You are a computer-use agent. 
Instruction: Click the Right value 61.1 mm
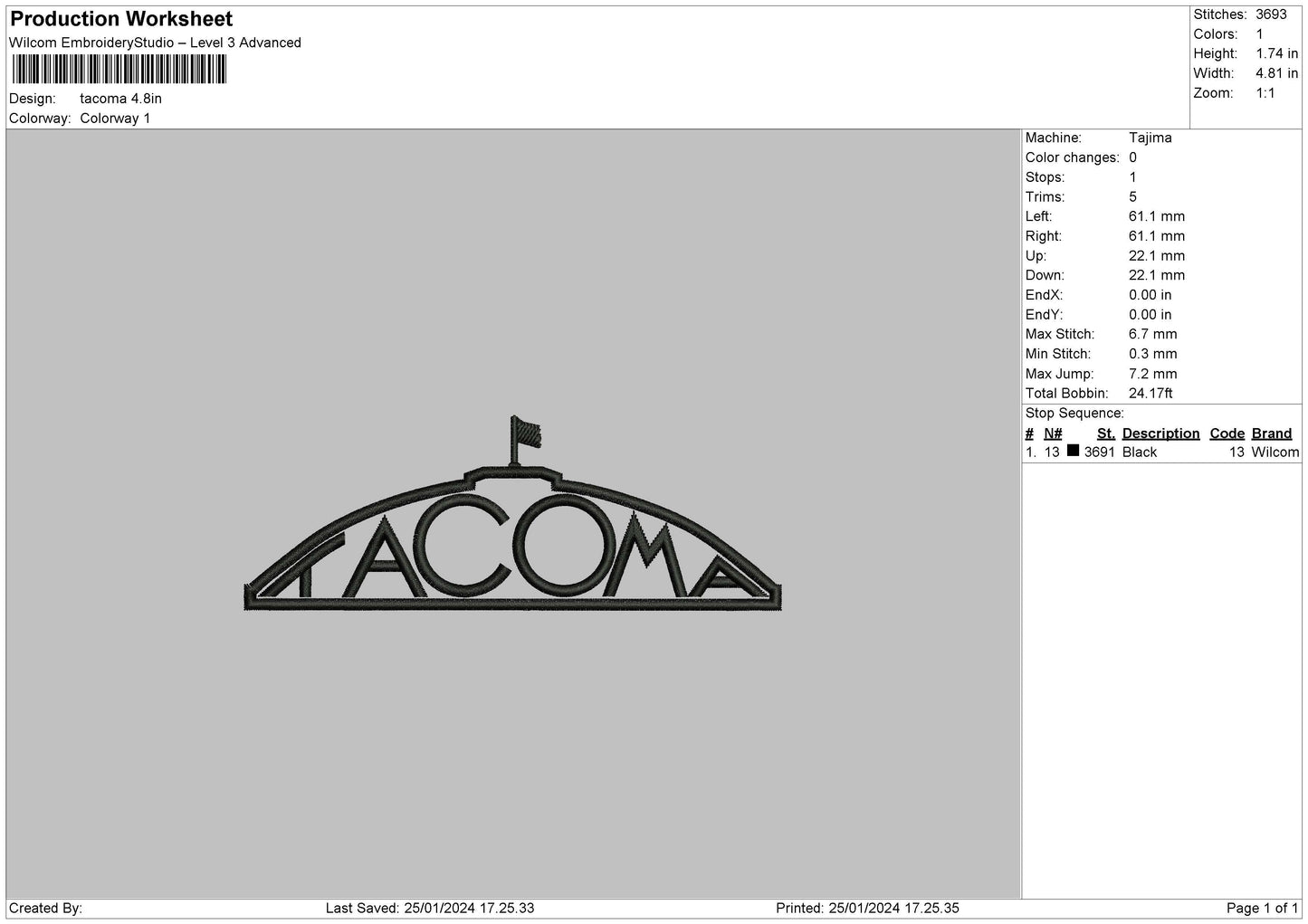tap(1156, 236)
